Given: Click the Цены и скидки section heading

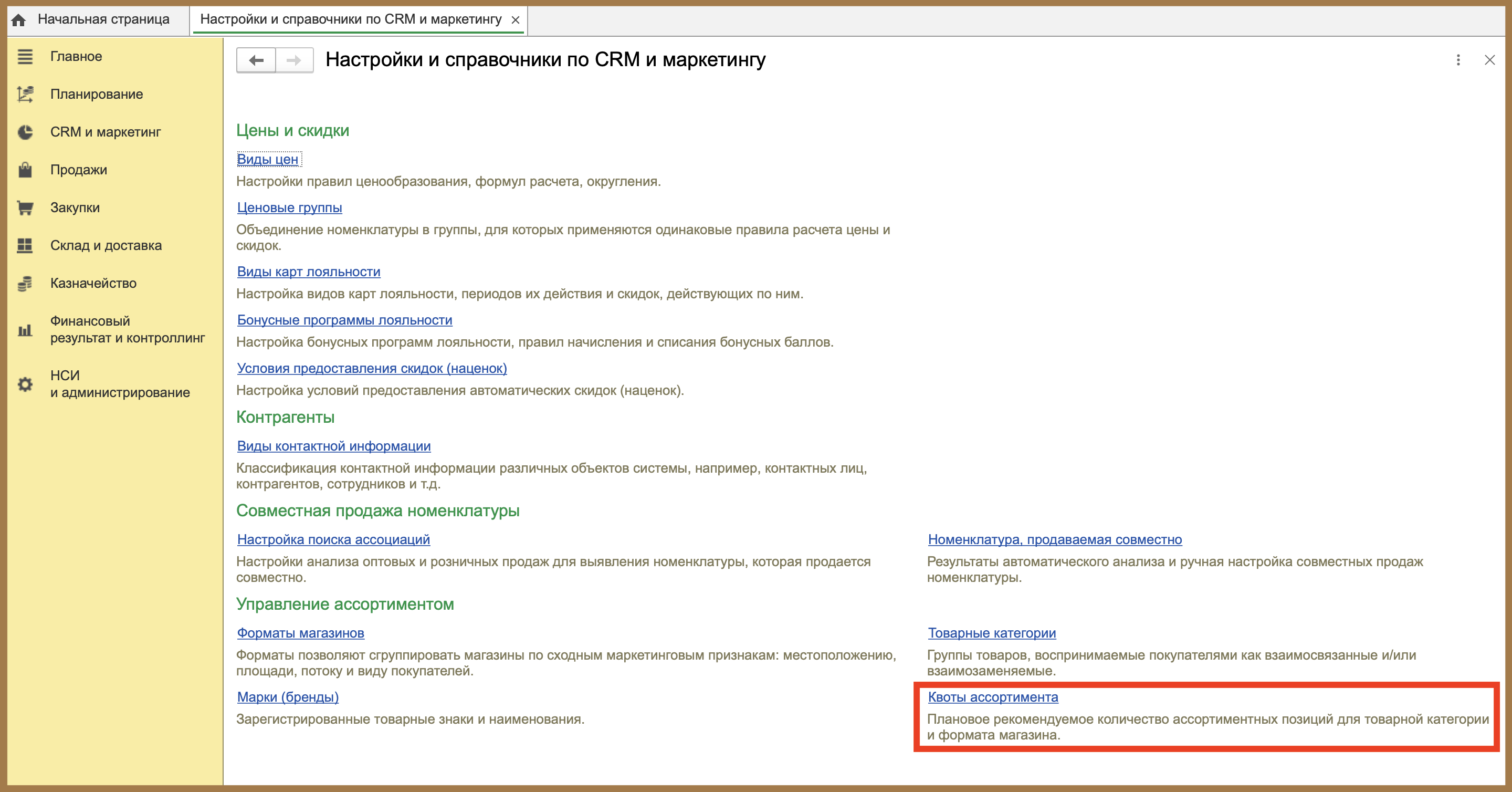Looking at the screenshot, I should click(x=292, y=130).
